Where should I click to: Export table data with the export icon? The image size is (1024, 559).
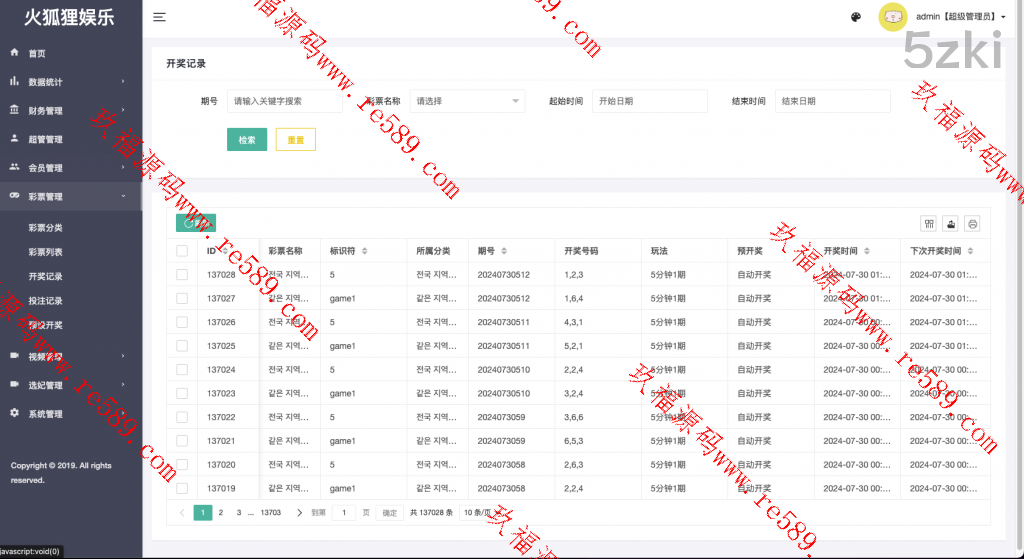tap(951, 224)
